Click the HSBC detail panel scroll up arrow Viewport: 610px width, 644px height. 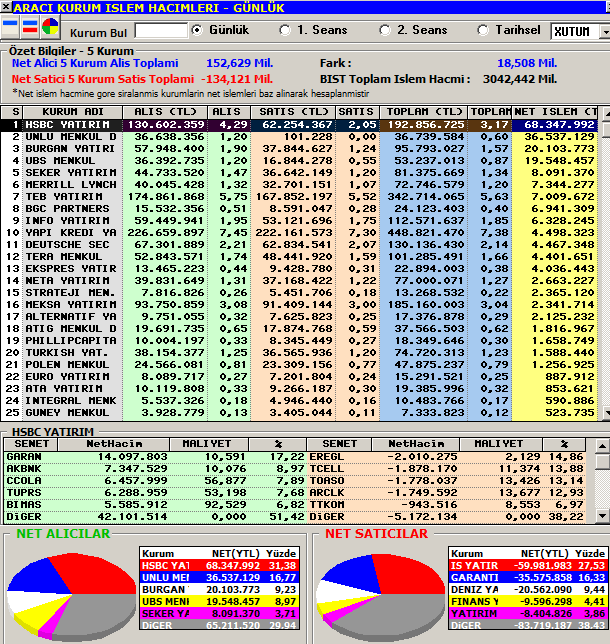(x=602, y=446)
